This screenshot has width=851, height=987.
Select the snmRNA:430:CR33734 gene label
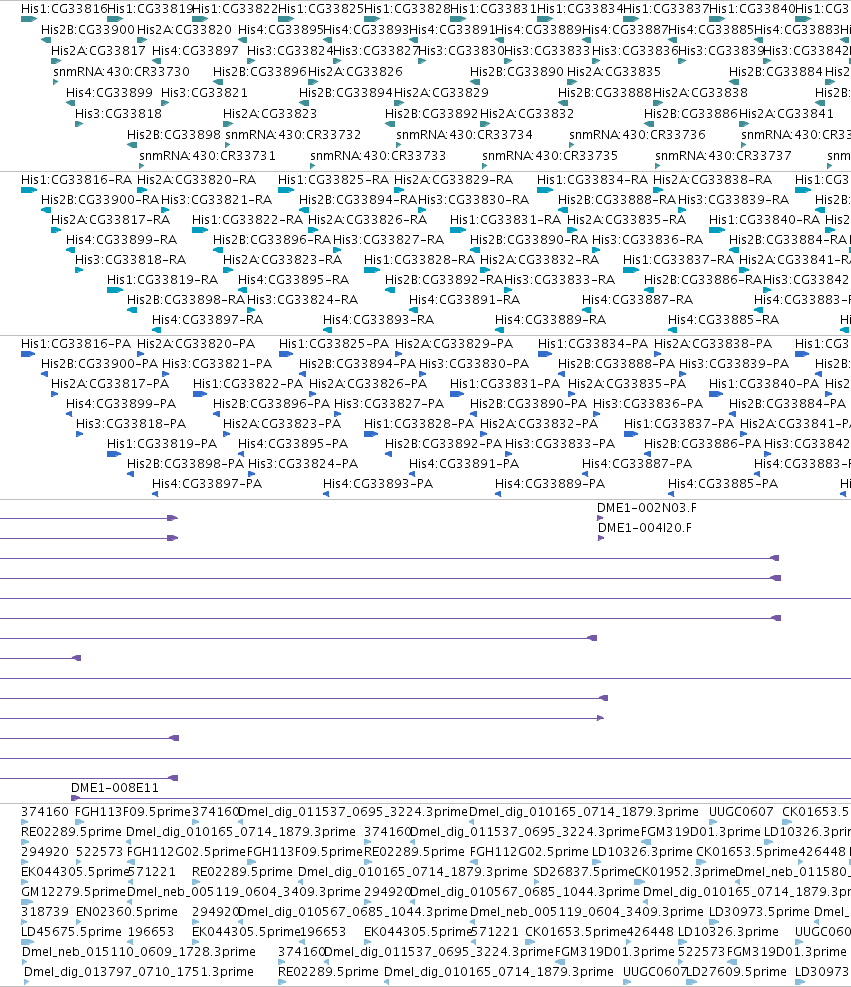(464, 135)
